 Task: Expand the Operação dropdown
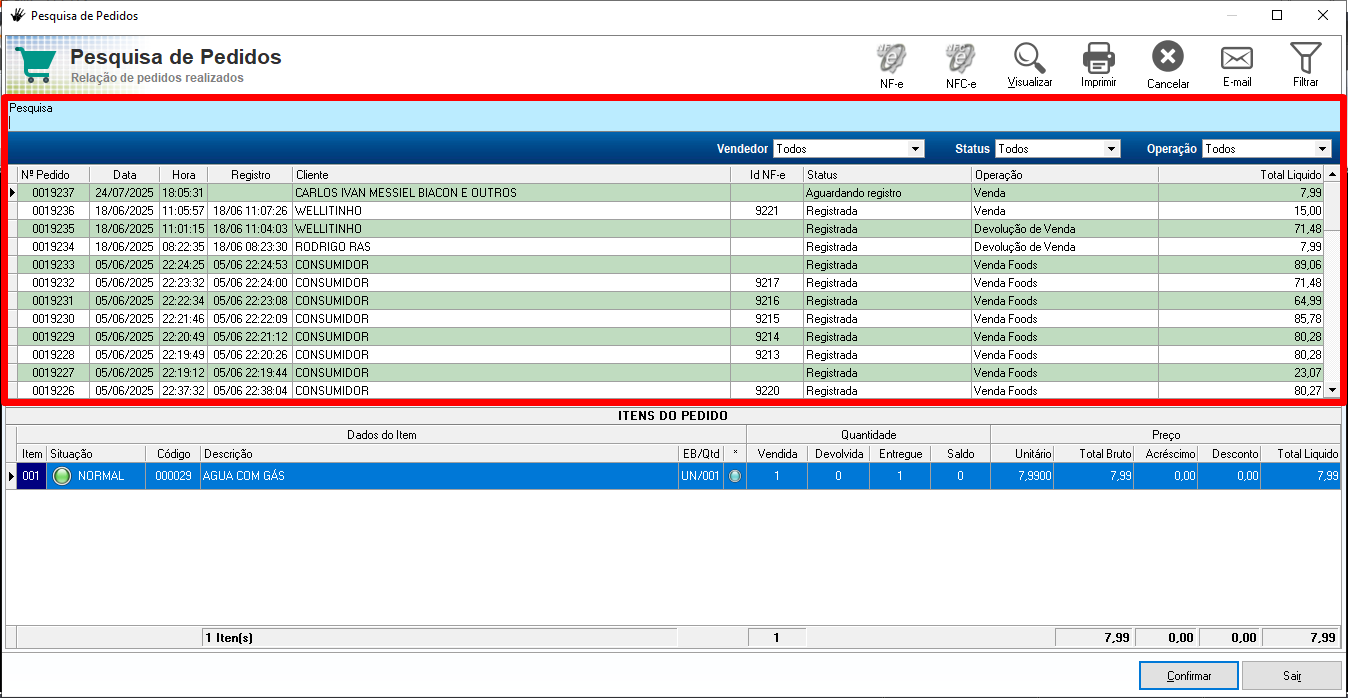pos(1323,149)
